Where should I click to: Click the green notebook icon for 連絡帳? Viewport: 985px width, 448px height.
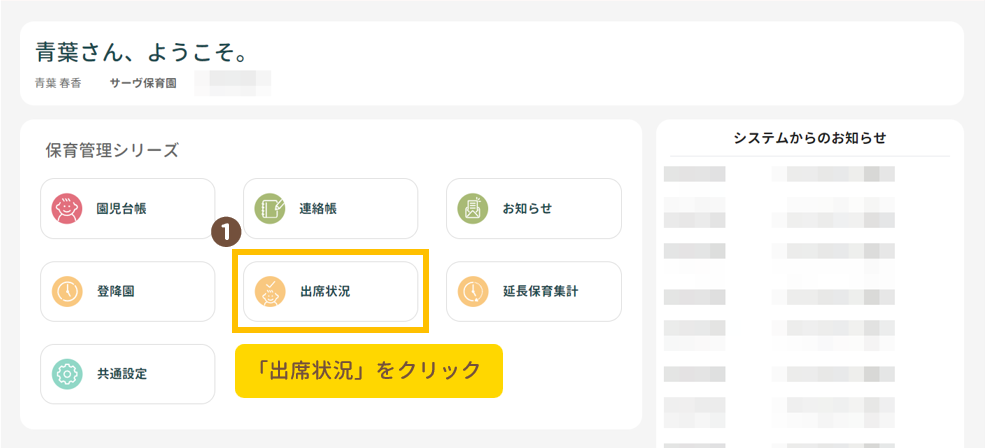tap(270, 209)
